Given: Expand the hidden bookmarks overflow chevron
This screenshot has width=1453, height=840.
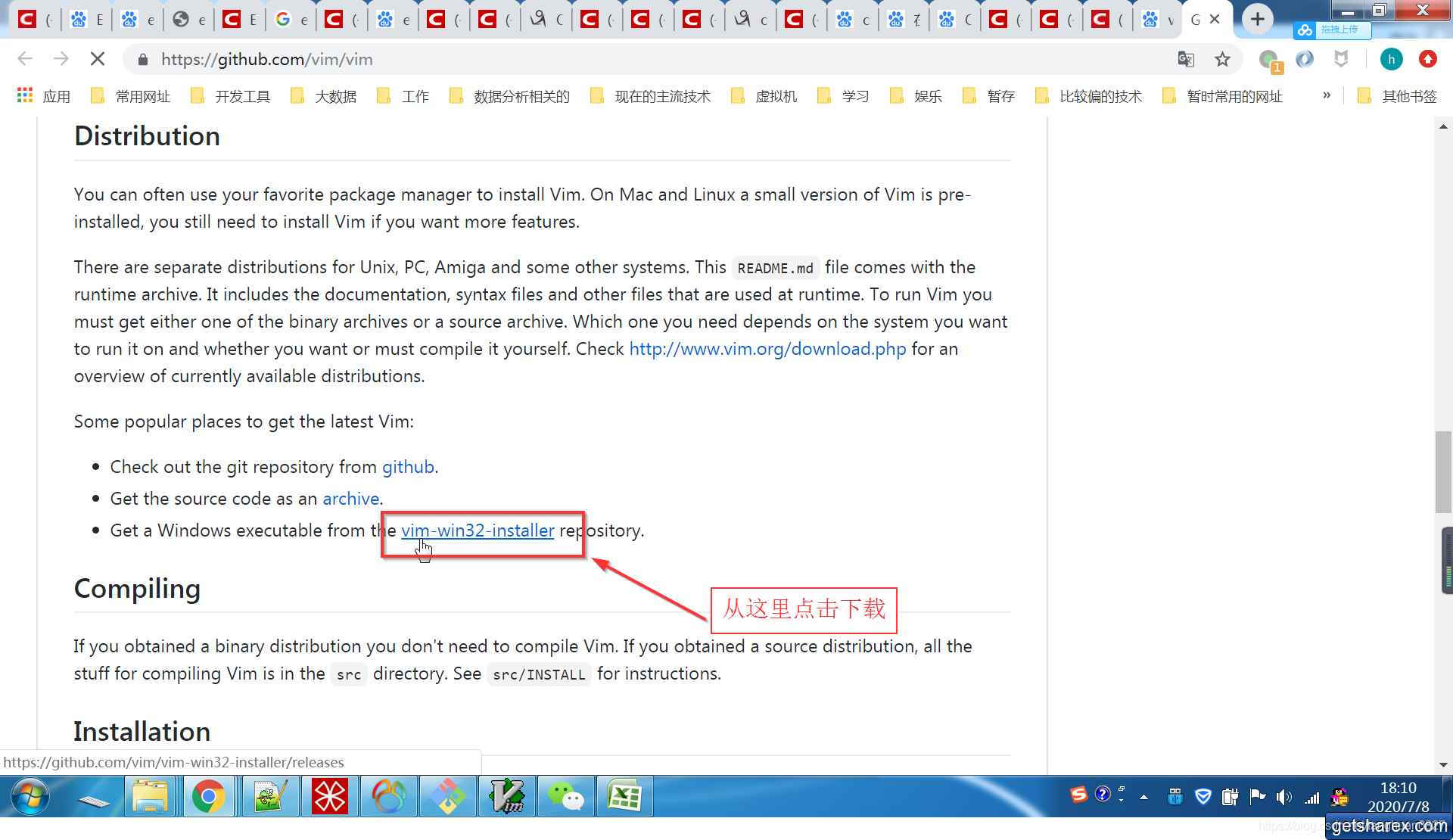Looking at the screenshot, I should click(x=1327, y=95).
